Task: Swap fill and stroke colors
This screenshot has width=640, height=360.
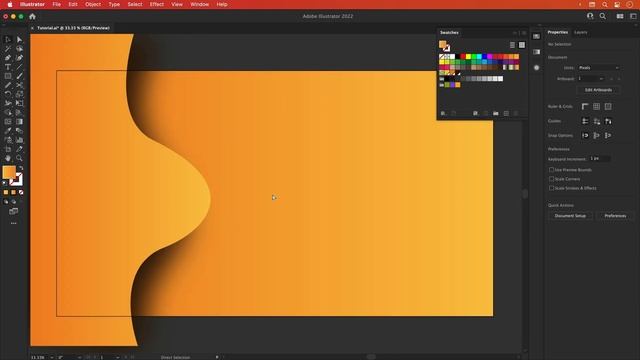Action: (20, 168)
